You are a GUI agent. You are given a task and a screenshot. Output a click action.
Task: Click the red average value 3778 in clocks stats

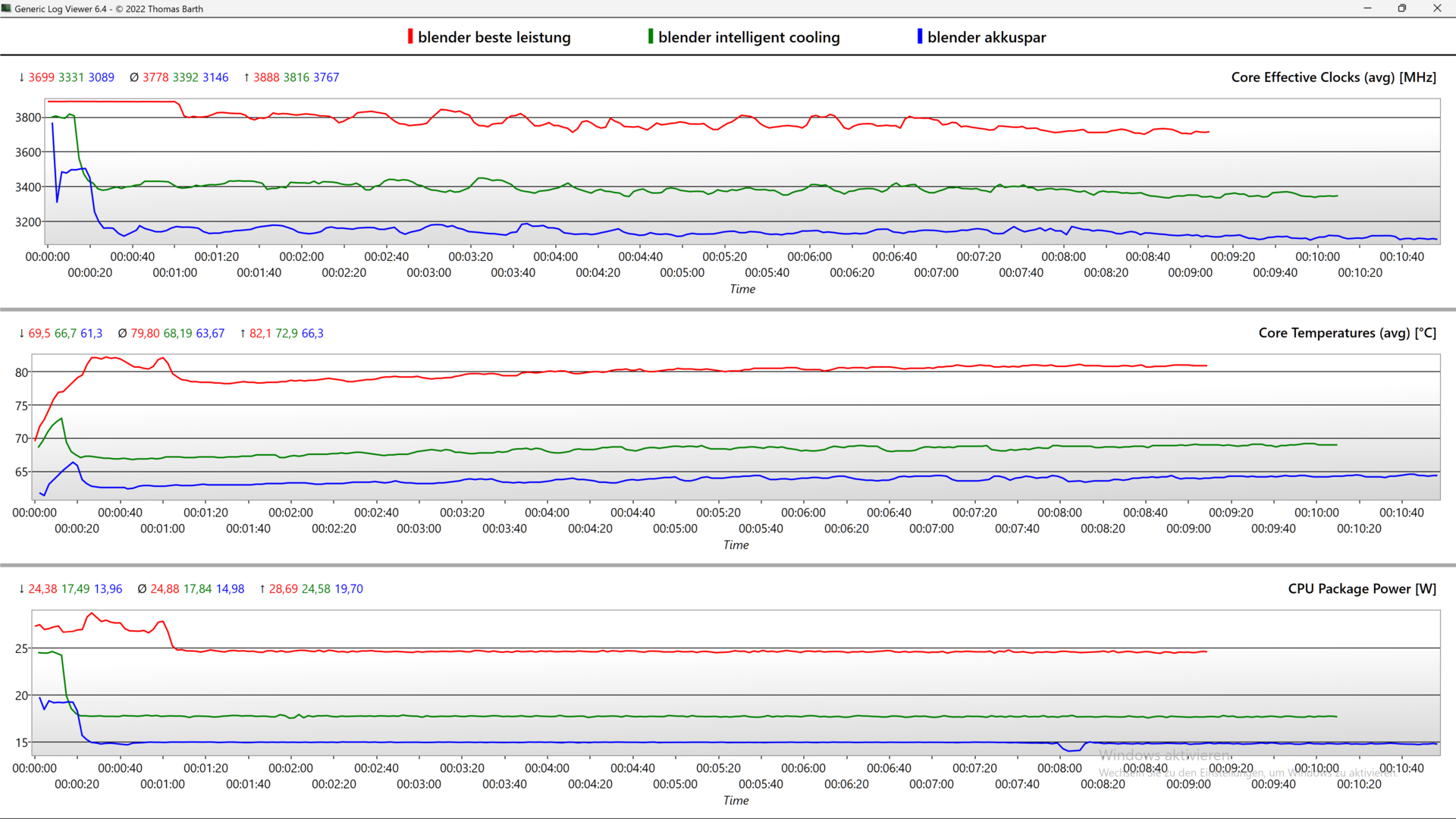(155, 77)
